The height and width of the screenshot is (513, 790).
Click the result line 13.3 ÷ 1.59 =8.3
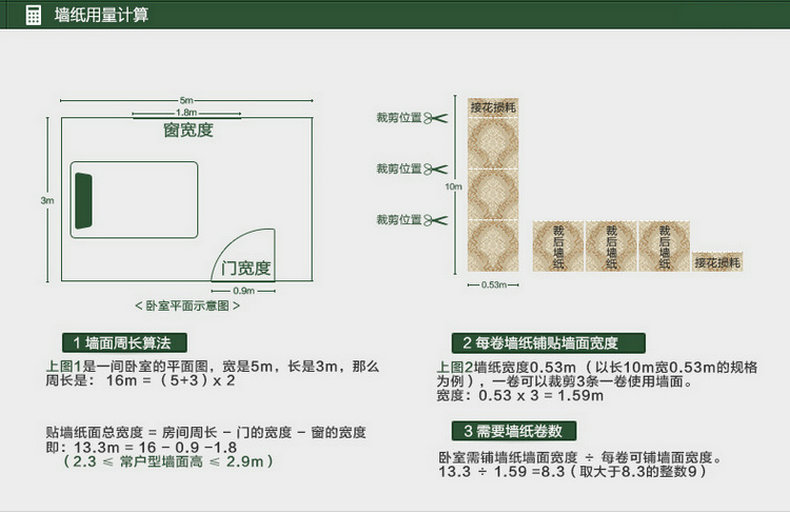tap(572, 472)
